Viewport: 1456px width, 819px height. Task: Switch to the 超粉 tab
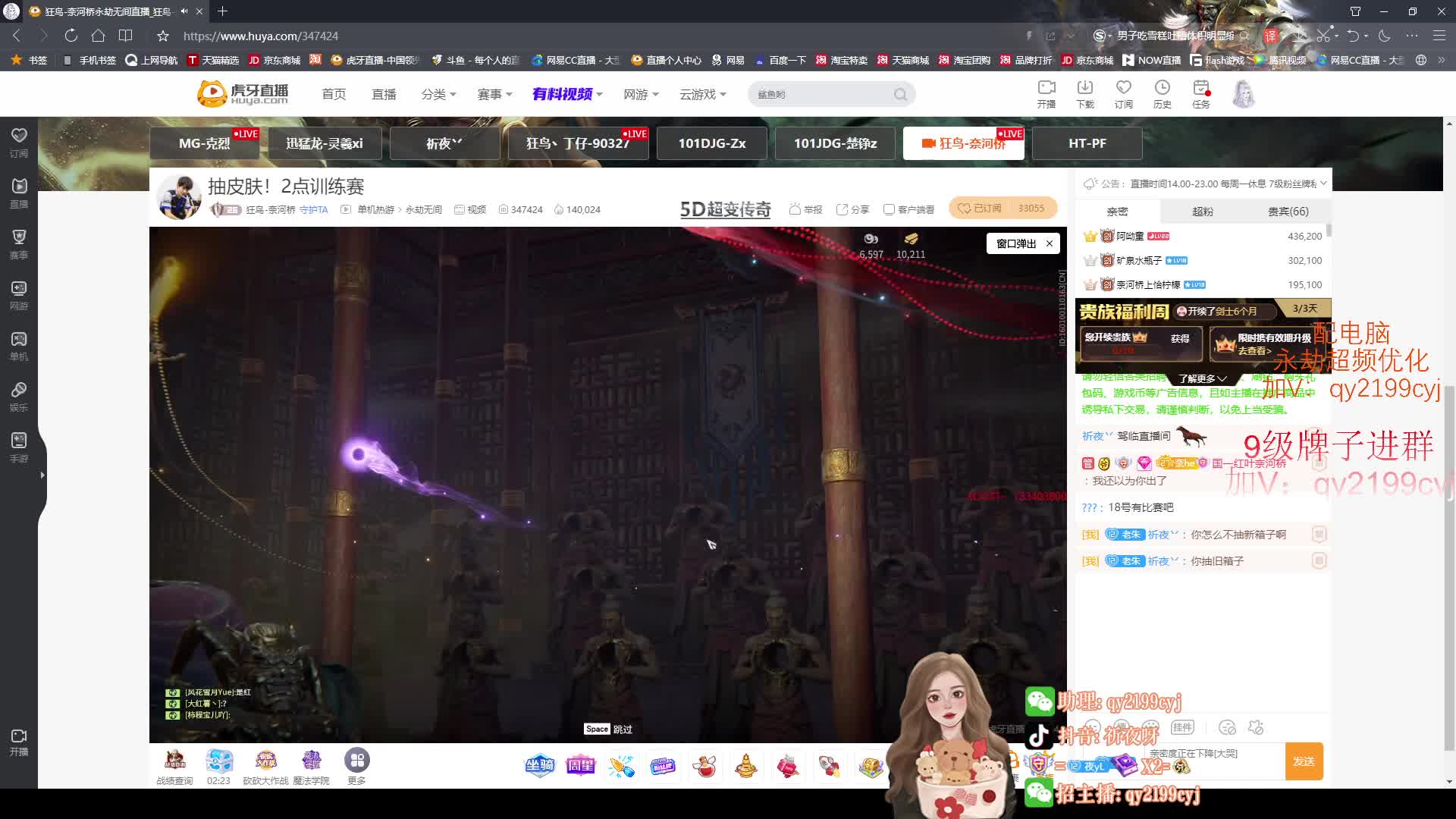pyautogui.click(x=1203, y=212)
